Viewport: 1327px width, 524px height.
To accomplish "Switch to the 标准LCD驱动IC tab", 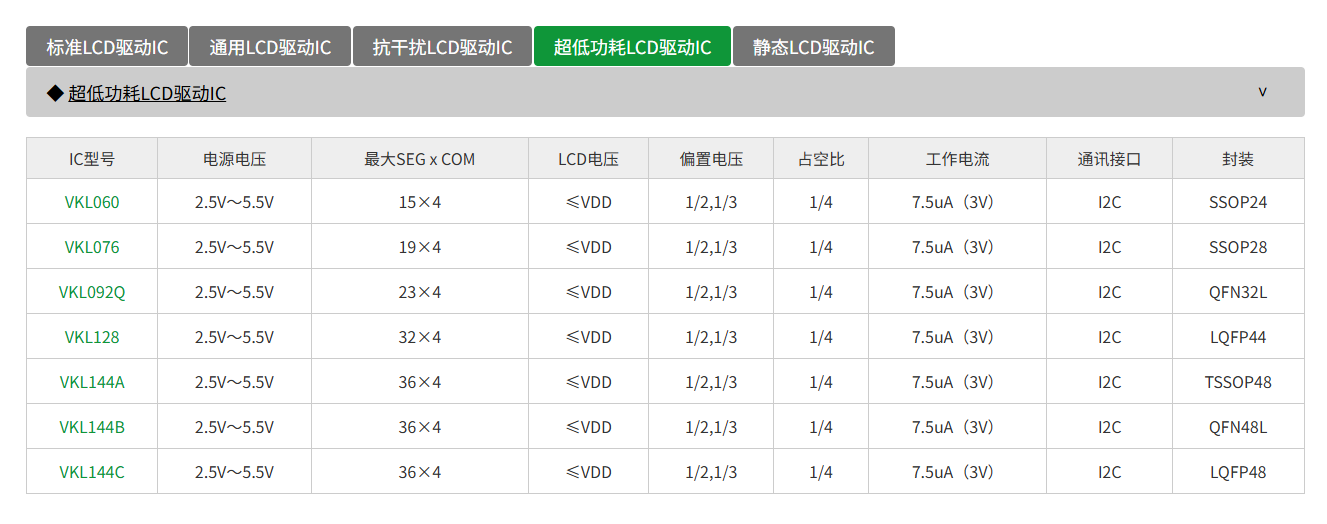I will [x=107, y=47].
